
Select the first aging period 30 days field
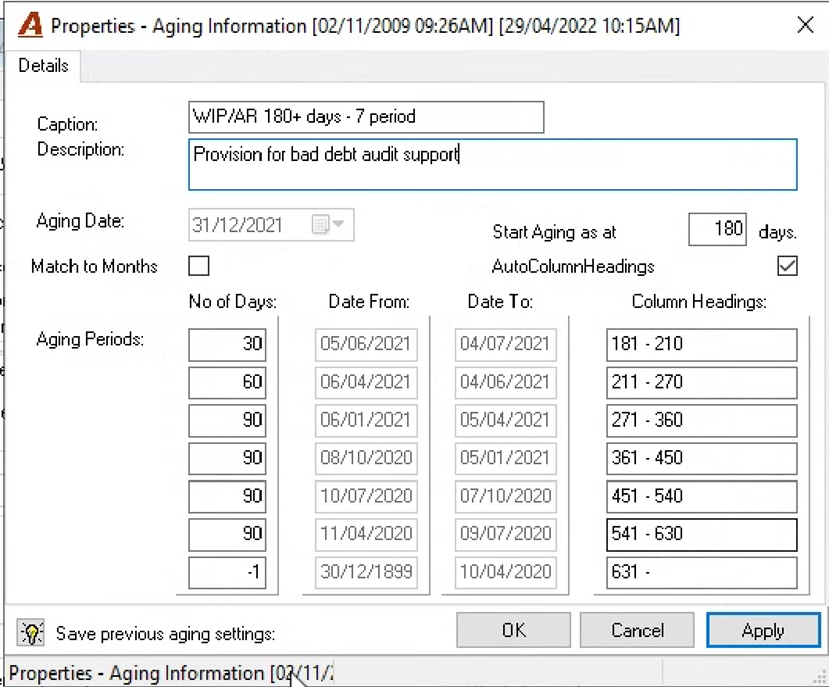(x=227, y=344)
